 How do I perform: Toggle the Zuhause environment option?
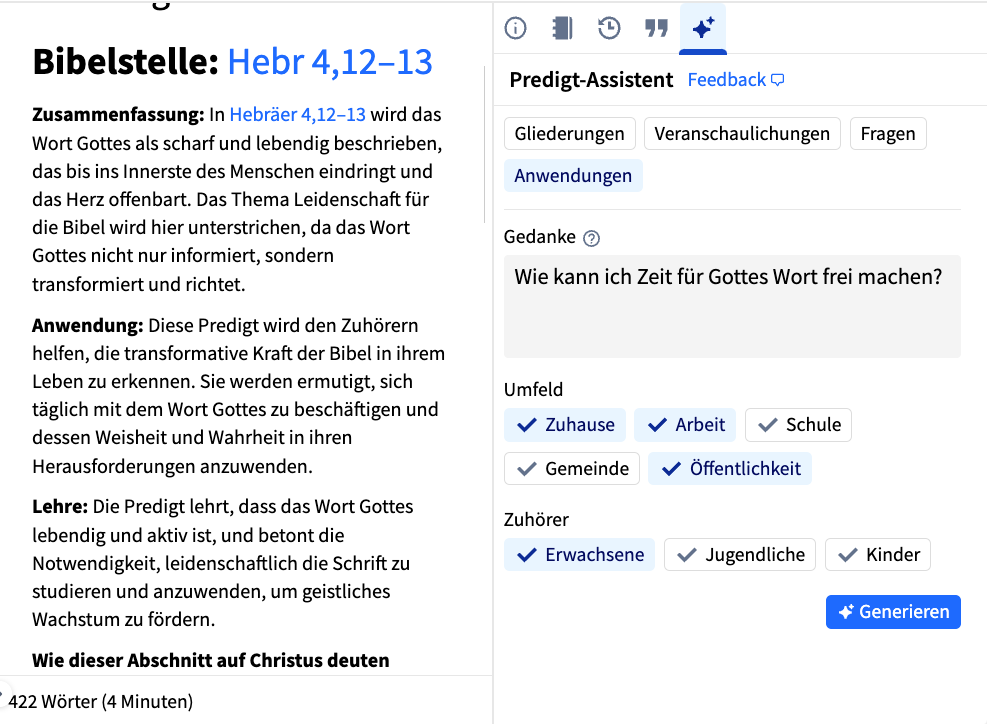pyautogui.click(x=565, y=425)
